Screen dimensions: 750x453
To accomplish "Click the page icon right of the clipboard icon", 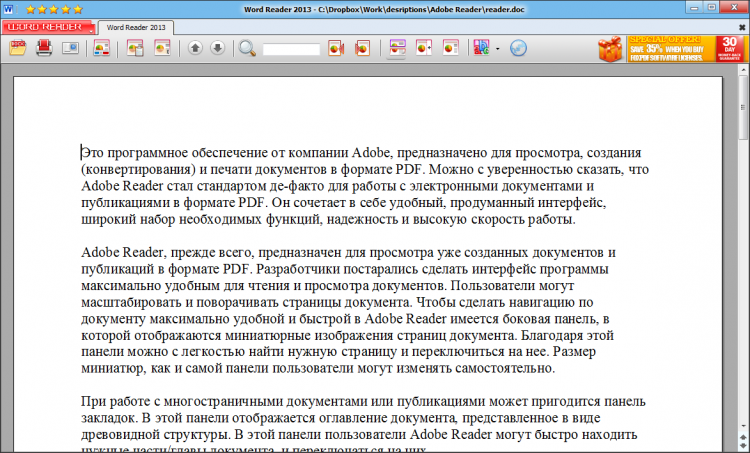I will click(x=162, y=48).
